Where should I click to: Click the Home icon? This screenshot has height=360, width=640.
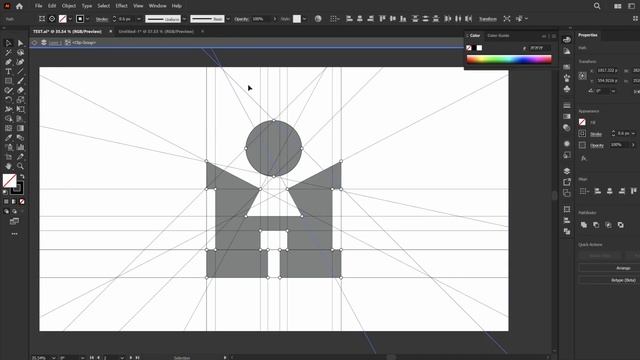tap(19, 6)
